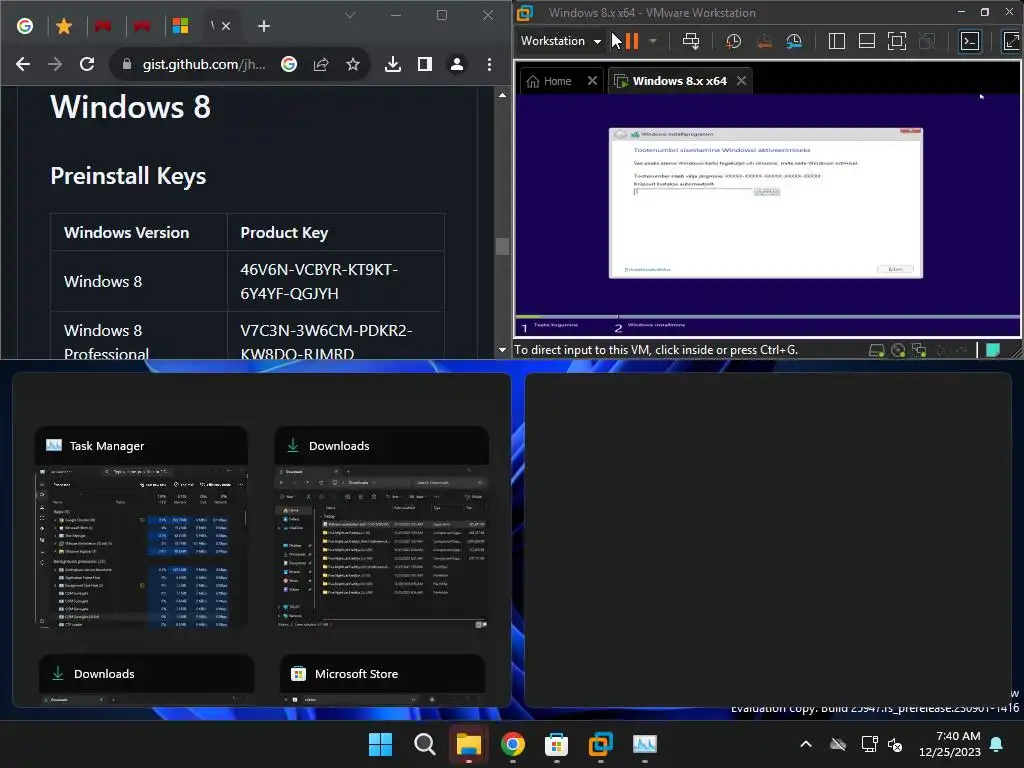Open Chrome downloads
Image resolution: width=1024 pixels, height=768 pixels.
(392, 64)
